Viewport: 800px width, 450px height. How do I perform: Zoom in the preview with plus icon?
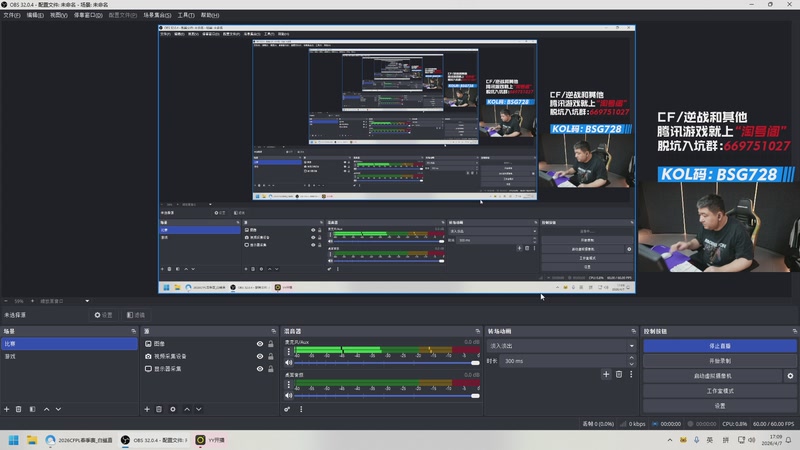32,301
